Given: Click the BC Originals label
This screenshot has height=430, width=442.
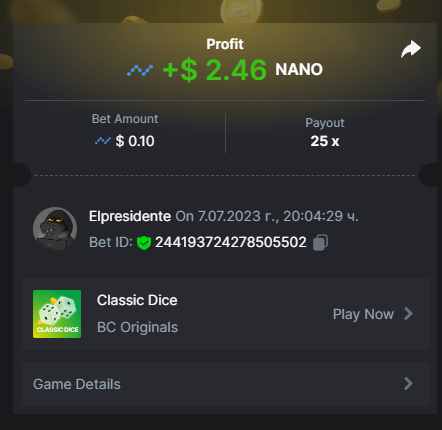Looking at the screenshot, I should [137, 327].
